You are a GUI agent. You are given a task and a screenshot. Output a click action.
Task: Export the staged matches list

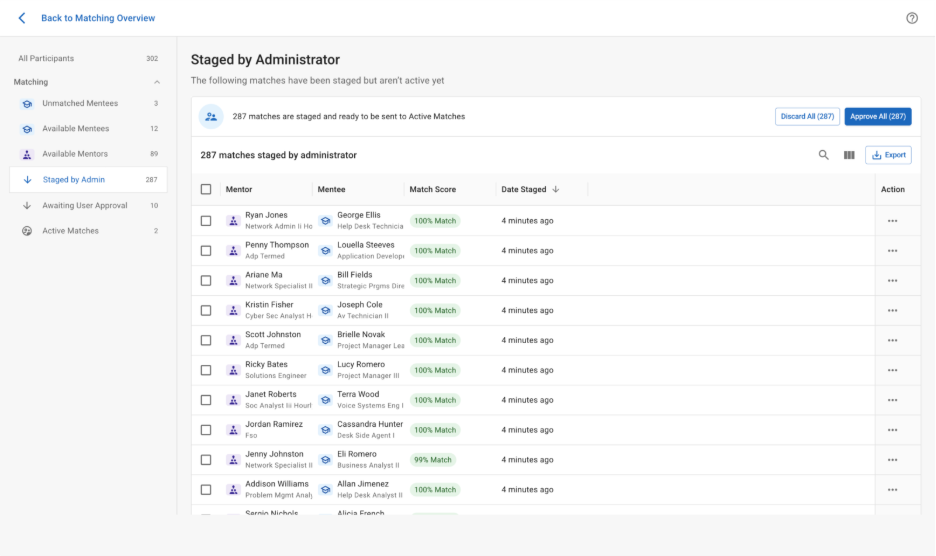point(888,155)
